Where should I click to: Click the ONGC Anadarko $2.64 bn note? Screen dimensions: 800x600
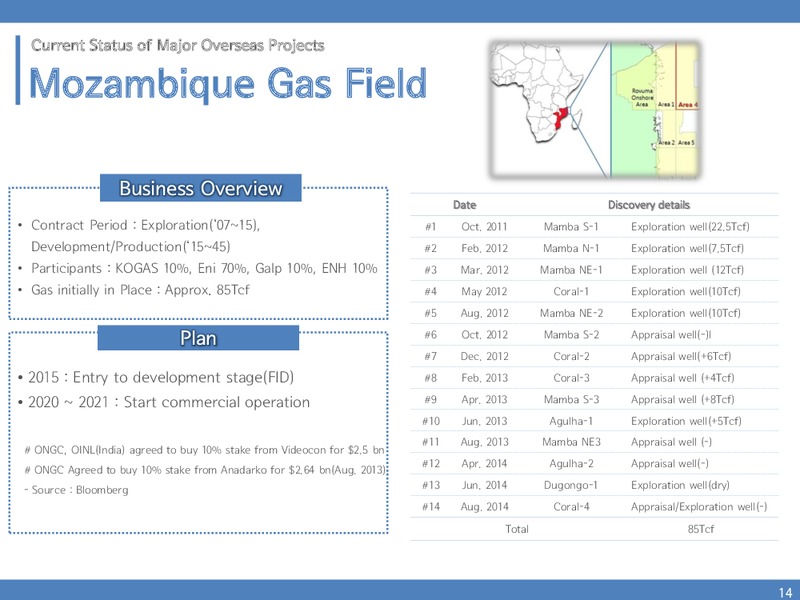205,470
